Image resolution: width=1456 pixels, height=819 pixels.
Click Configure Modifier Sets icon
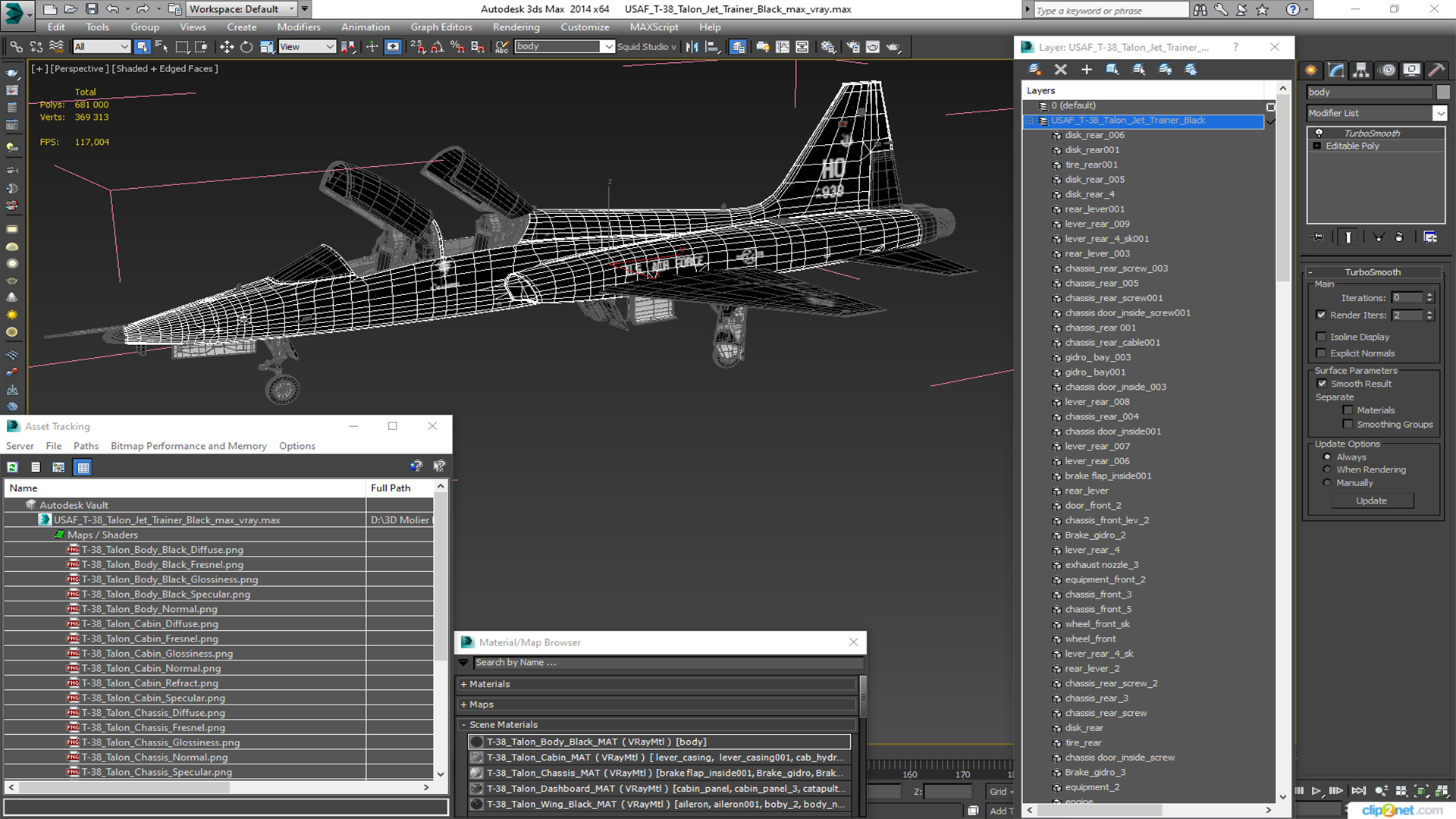[x=1430, y=237]
